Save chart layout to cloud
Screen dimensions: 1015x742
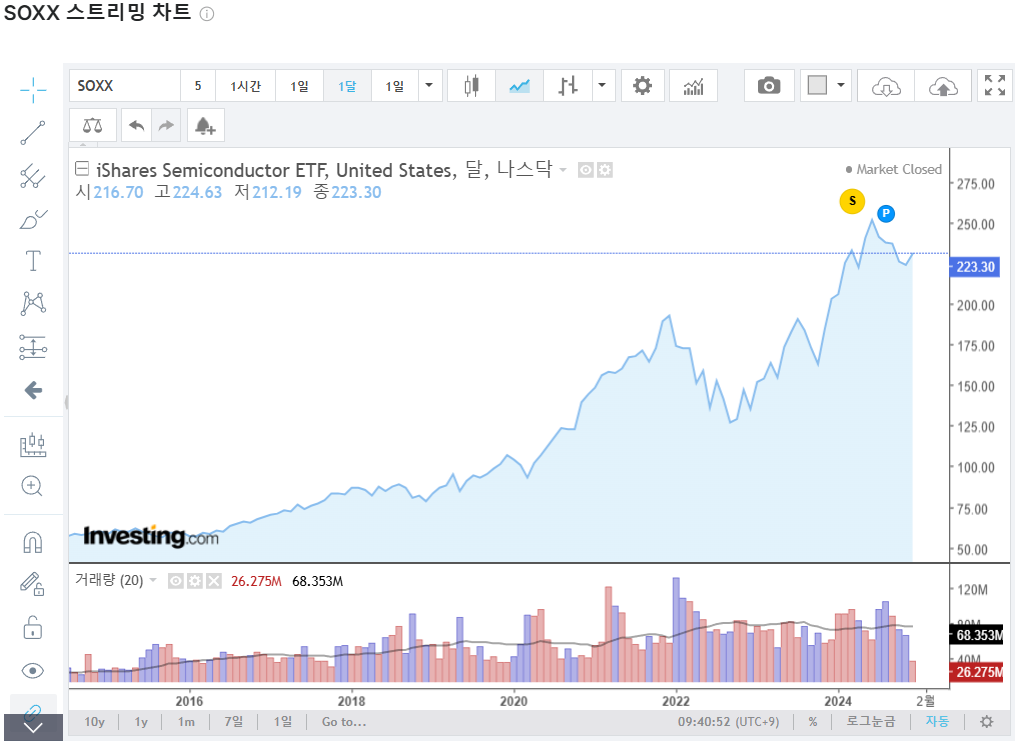(942, 85)
